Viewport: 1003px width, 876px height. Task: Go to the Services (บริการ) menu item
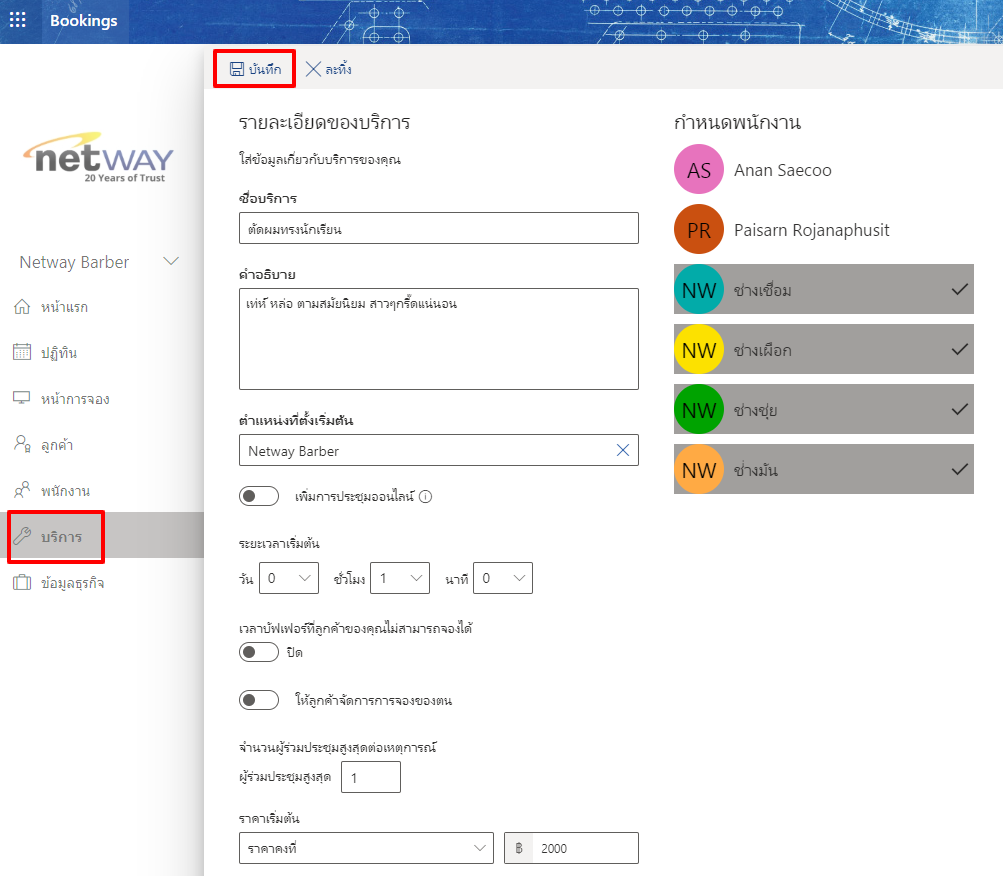[x=60, y=537]
